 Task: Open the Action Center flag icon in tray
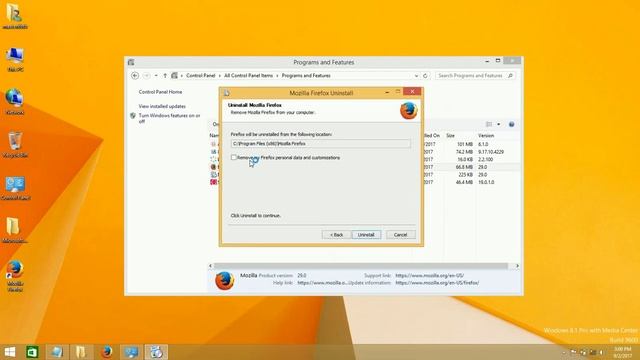(573, 352)
